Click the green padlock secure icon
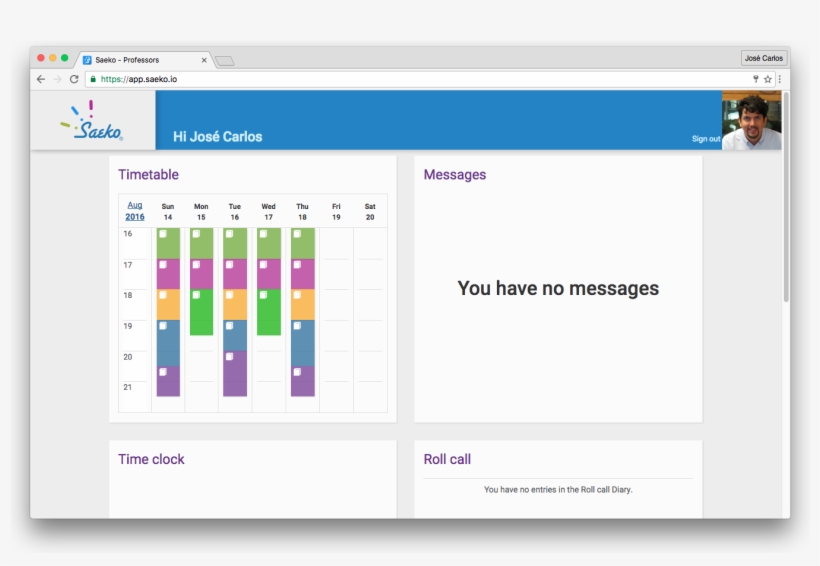The image size is (820, 566). point(93,79)
